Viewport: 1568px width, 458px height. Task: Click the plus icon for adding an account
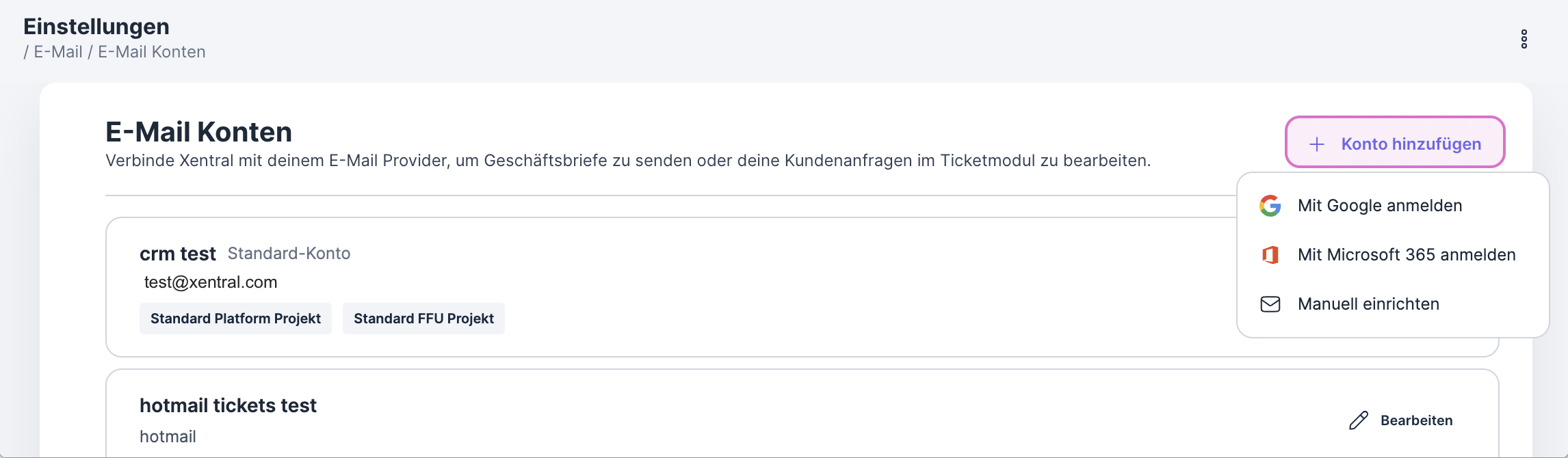click(1316, 144)
